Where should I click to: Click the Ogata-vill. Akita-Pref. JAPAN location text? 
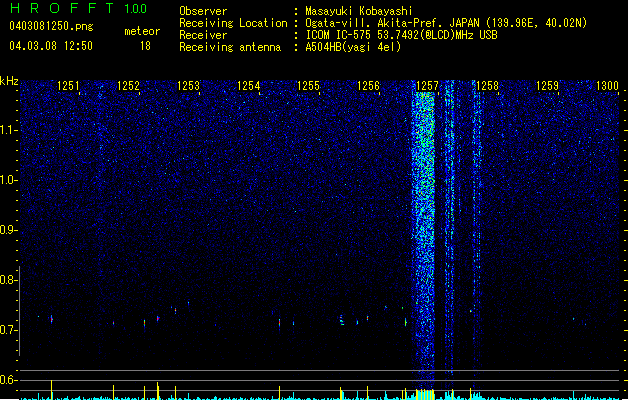(446, 23)
